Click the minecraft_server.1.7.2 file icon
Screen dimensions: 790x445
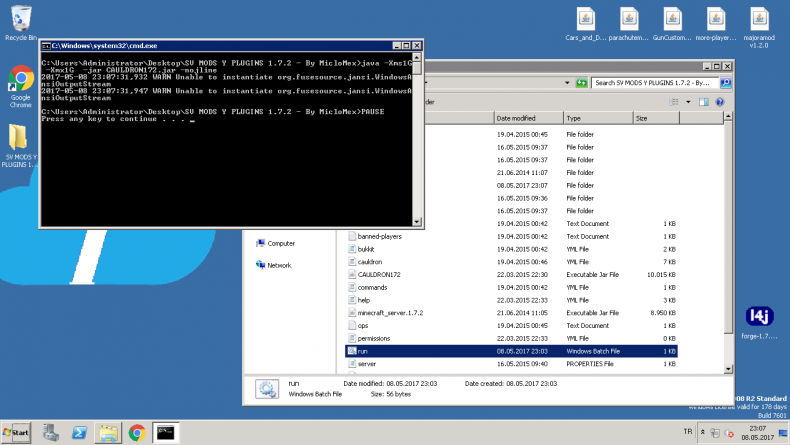(x=352, y=312)
